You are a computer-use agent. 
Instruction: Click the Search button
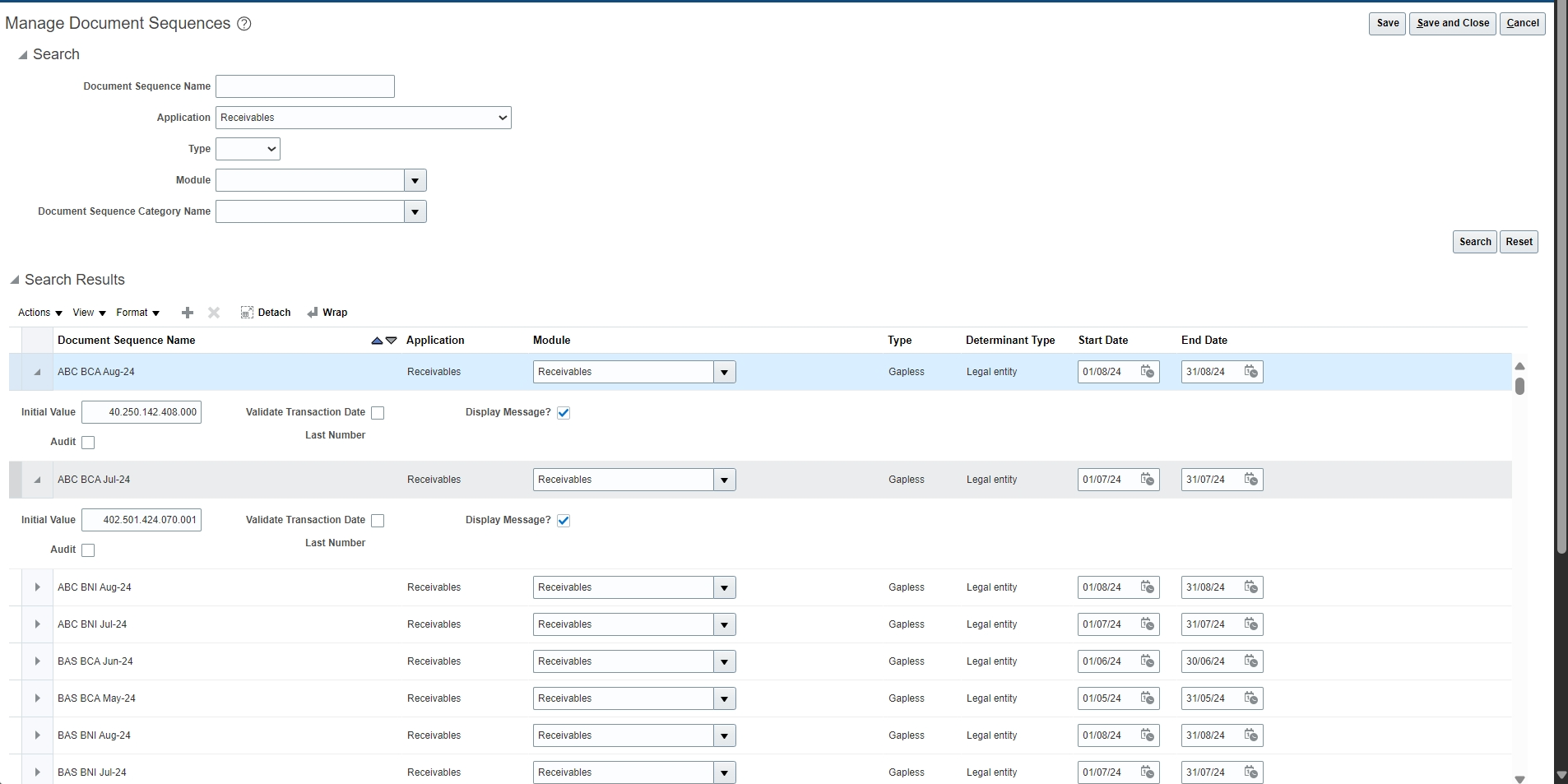click(x=1473, y=241)
